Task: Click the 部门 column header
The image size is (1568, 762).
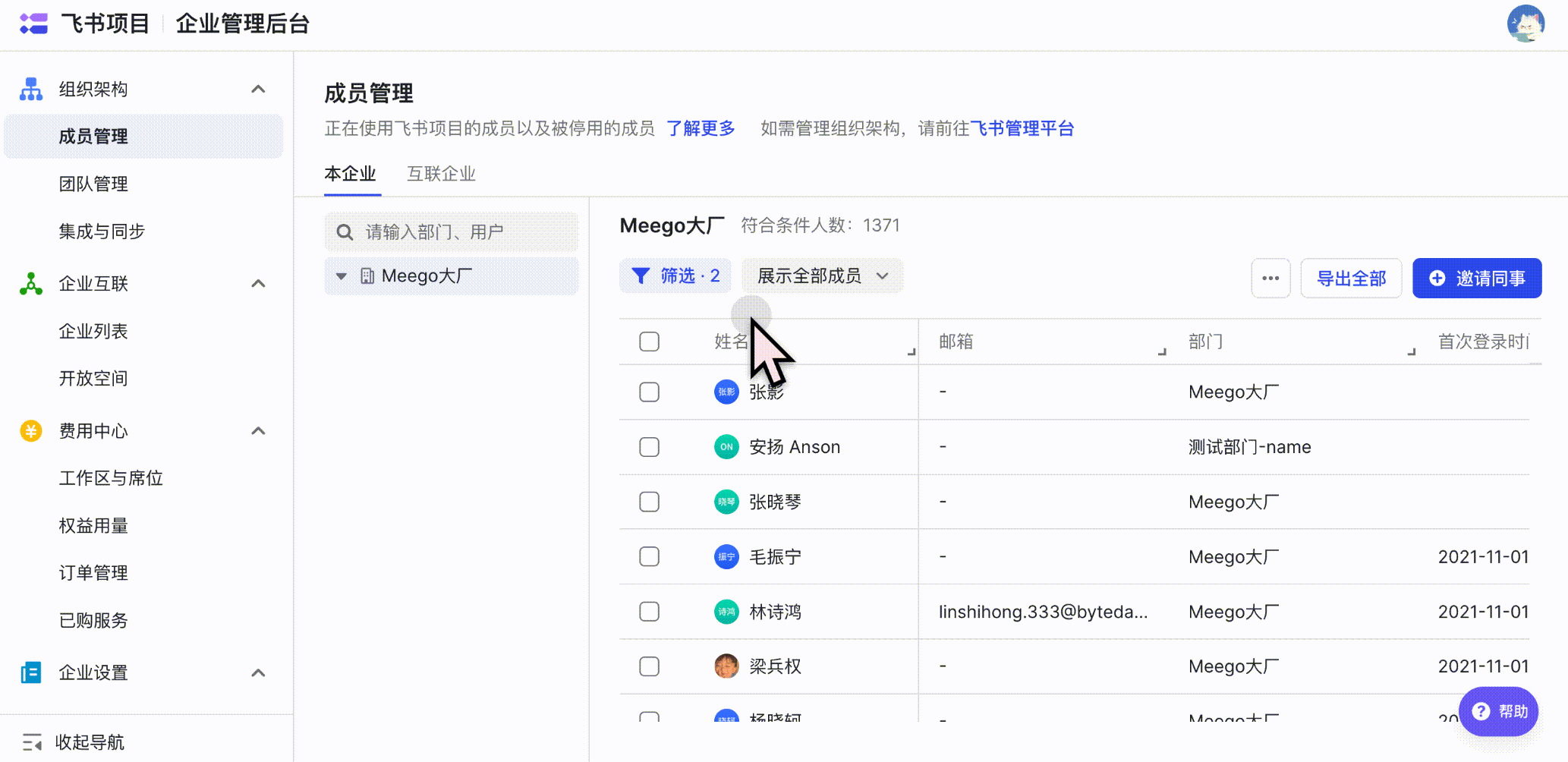Action: pos(1206,342)
